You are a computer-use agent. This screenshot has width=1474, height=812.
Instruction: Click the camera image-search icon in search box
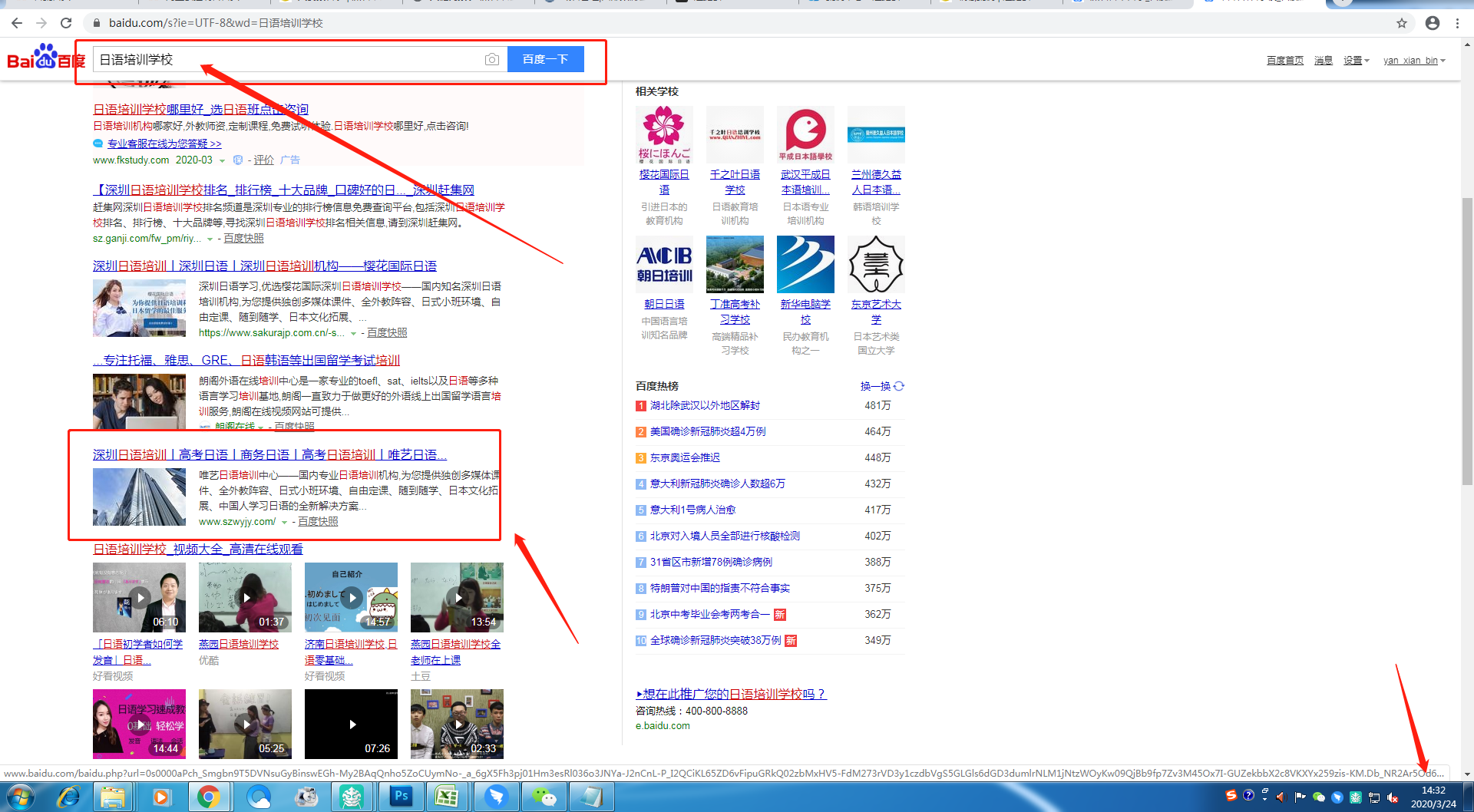[x=492, y=59]
